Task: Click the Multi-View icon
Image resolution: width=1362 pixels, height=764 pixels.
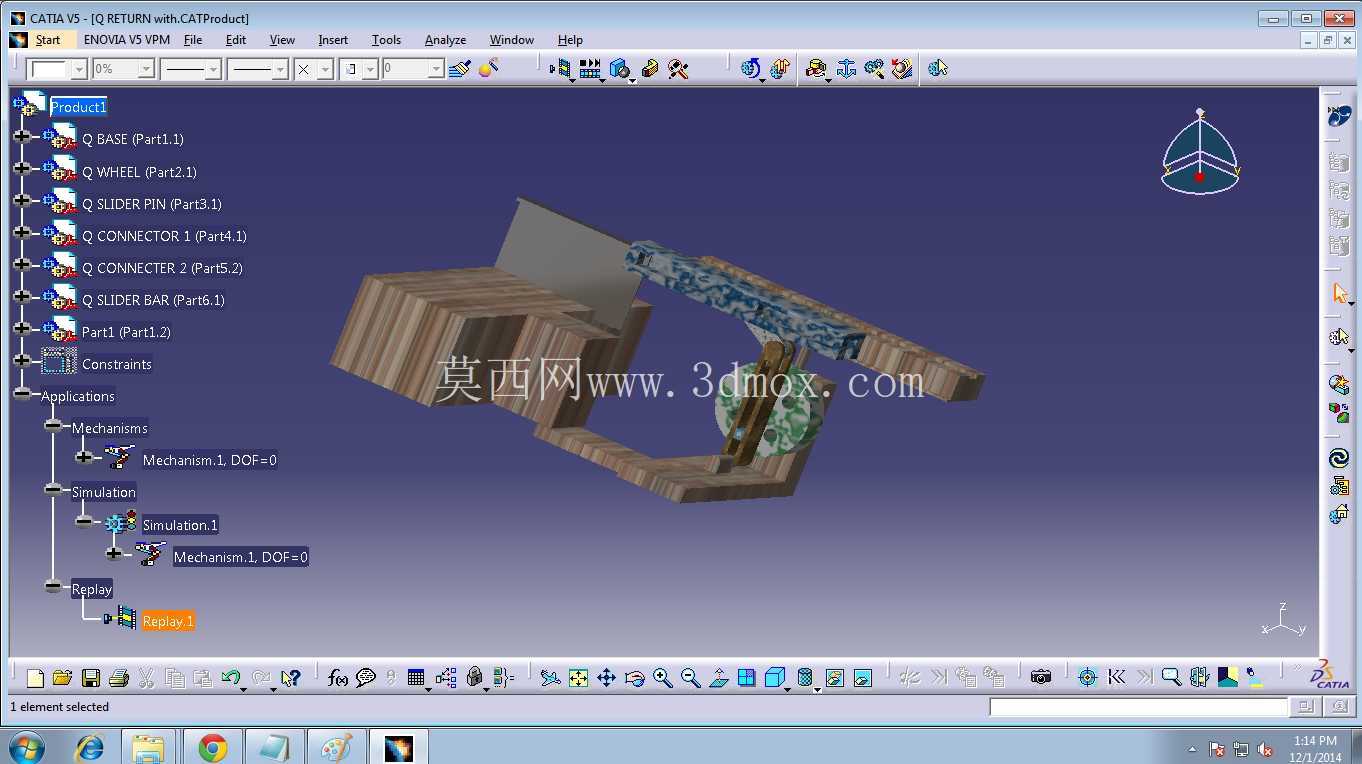Action: click(746, 678)
